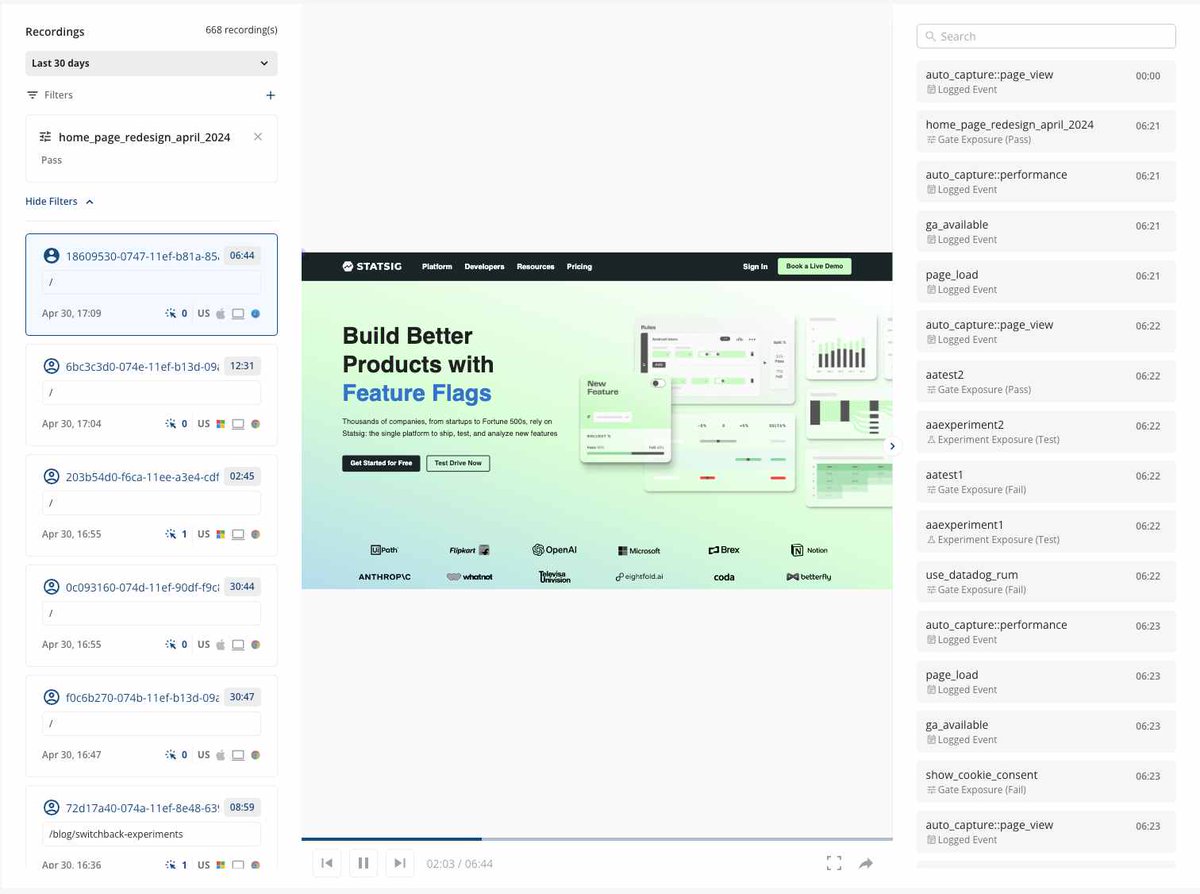Click the OpenAI logo in the replay
The width and height of the screenshot is (1200, 894).
[554, 550]
